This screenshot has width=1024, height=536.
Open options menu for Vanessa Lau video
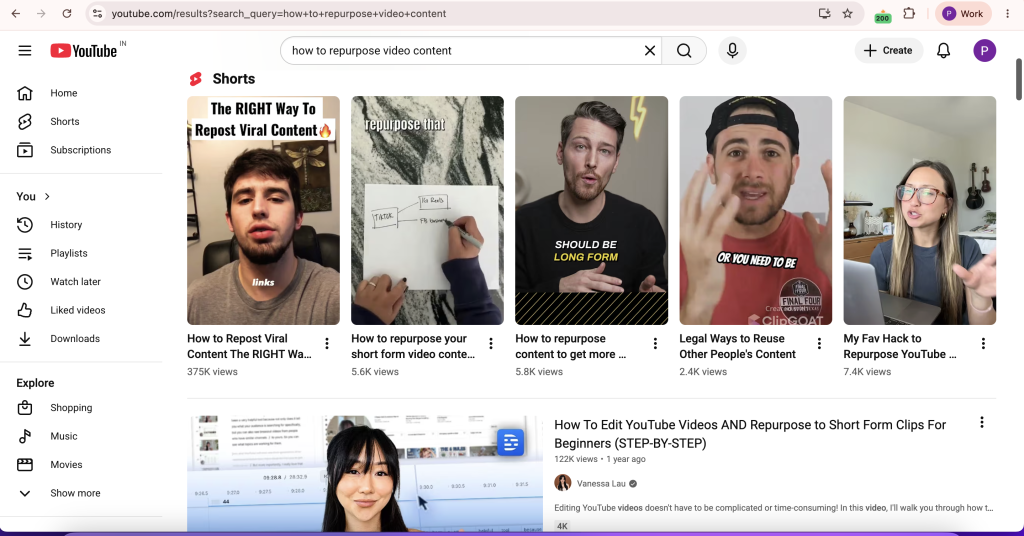(x=982, y=422)
